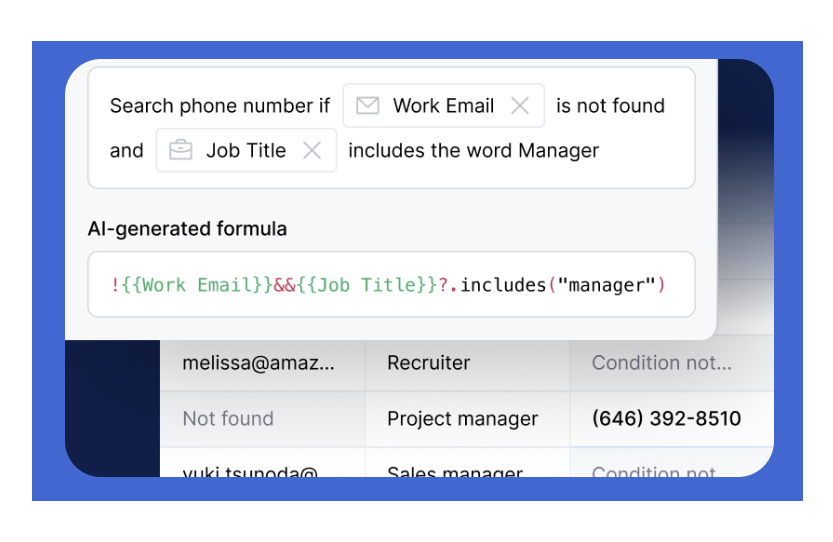
Task: Select the "Not found" email cell
Action: point(228,419)
